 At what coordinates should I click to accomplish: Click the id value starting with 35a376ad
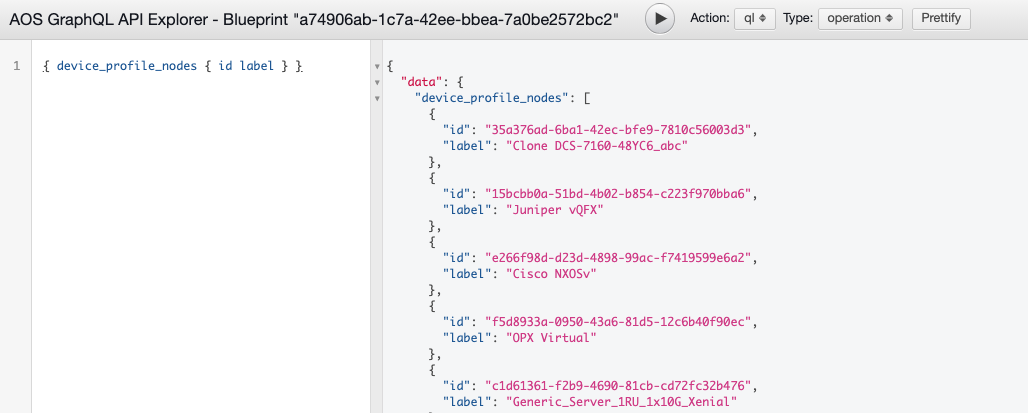pos(620,130)
